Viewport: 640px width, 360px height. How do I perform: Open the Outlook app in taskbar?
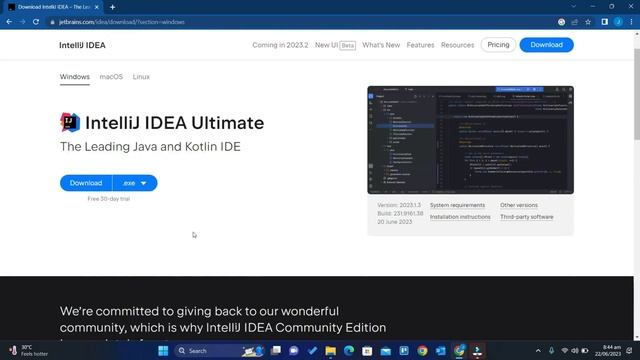coord(441,351)
